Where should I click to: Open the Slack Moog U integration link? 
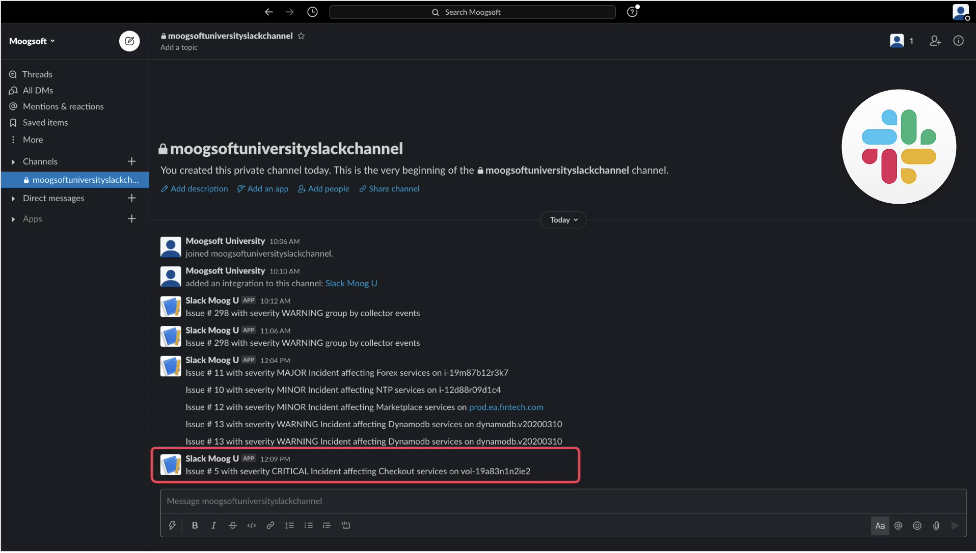[x=351, y=283]
